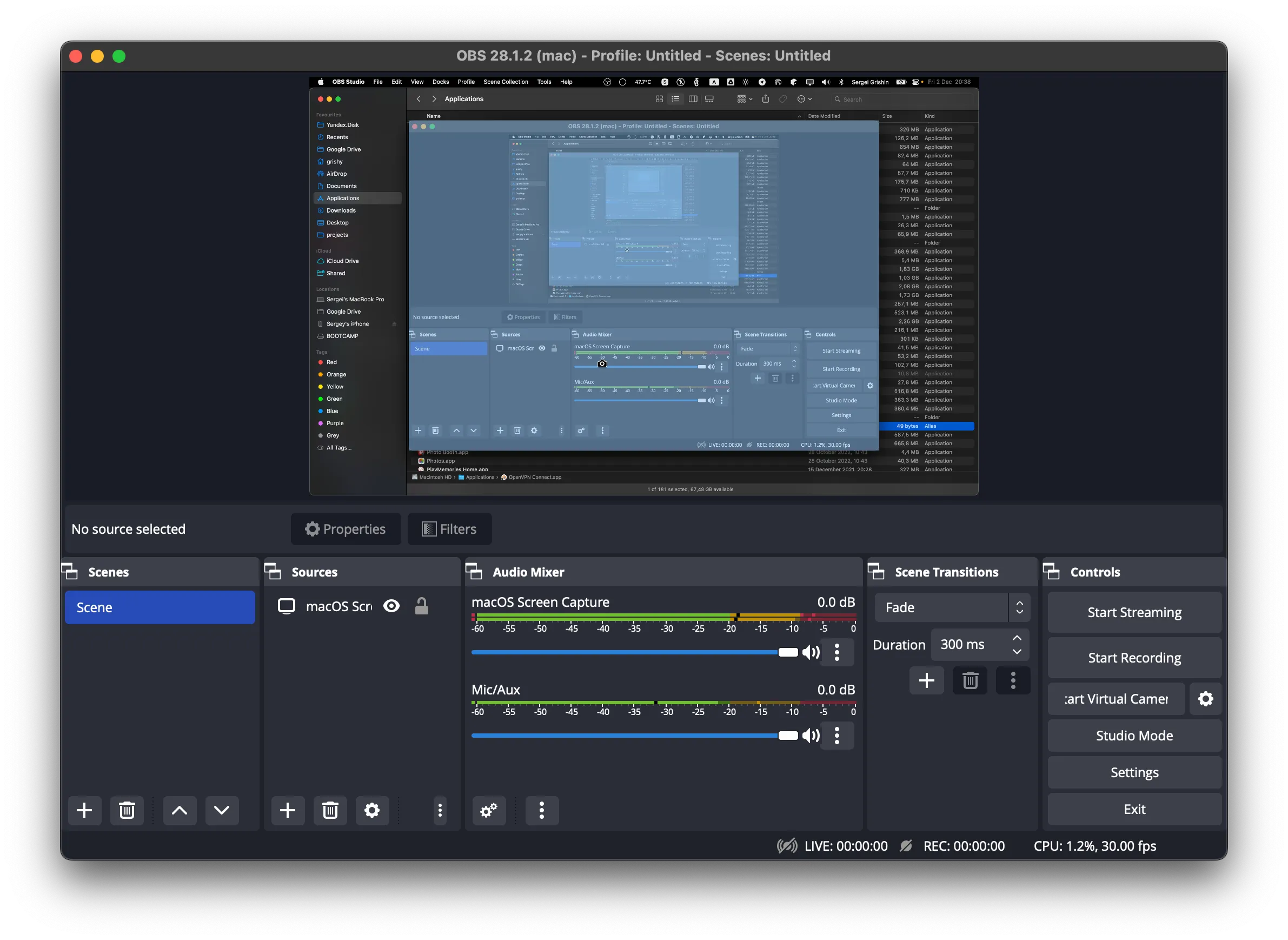Image resolution: width=1288 pixels, height=940 pixels.
Task: Delete the selected scene transition
Action: (x=970, y=680)
